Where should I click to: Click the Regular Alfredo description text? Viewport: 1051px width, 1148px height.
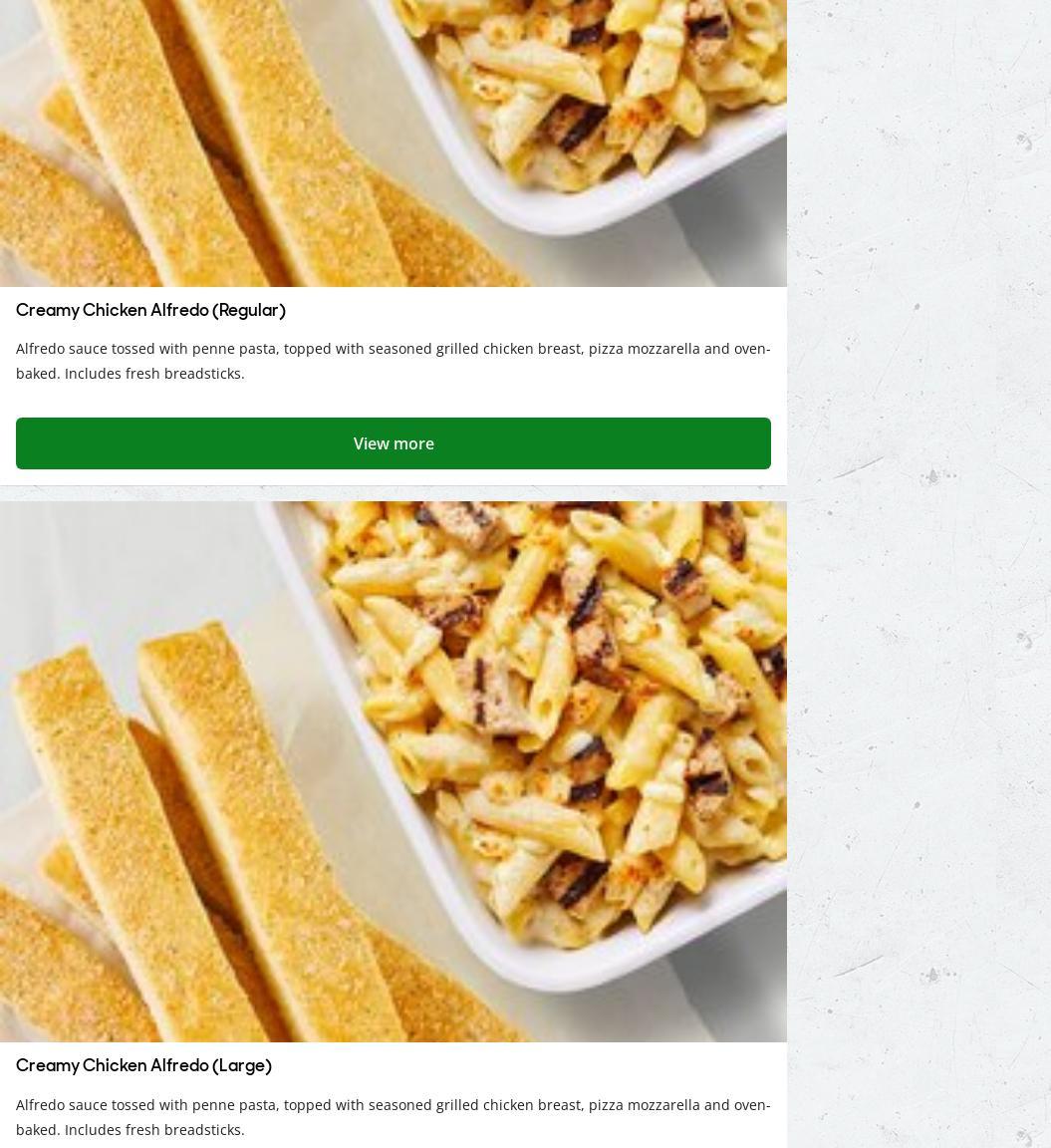394,361
